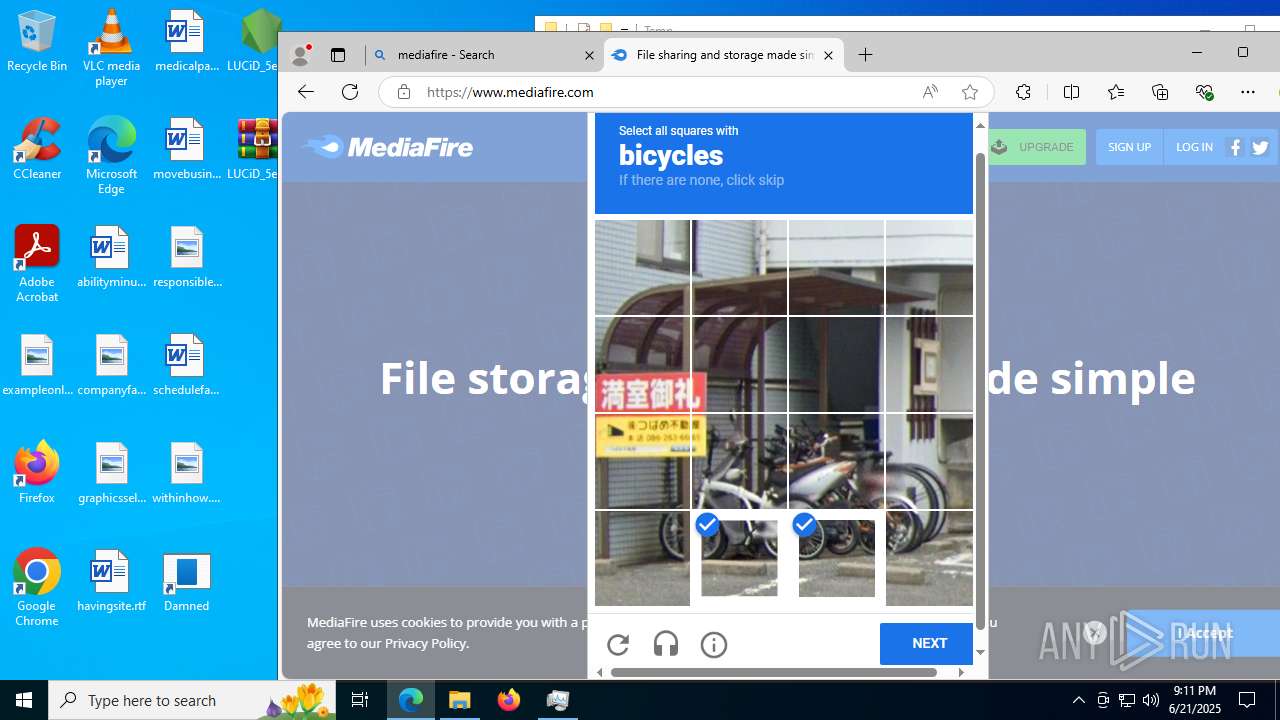Viewport: 1280px width, 720px height.
Task: Open captcha info icon
Action: (714, 645)
